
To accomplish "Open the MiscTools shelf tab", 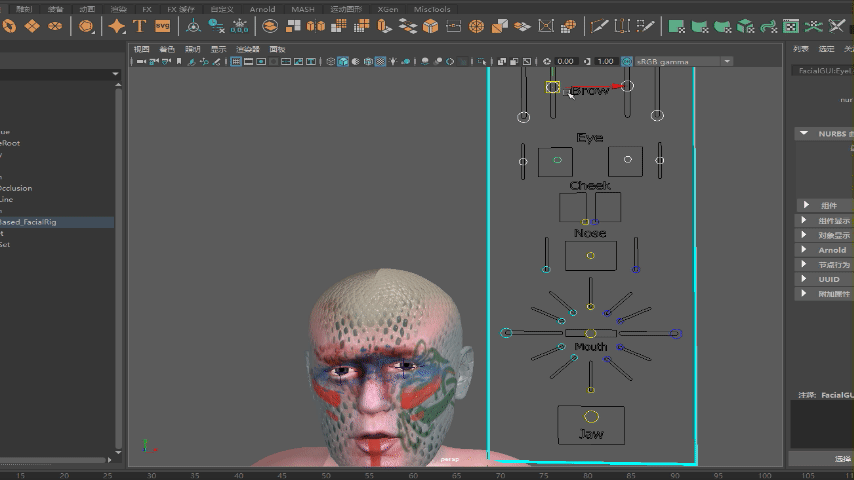I will click(431, 9).
